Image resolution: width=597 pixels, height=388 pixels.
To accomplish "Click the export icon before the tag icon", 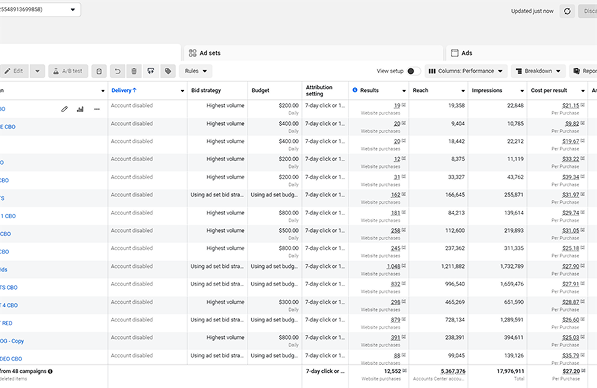I will (x=151, y=71).
